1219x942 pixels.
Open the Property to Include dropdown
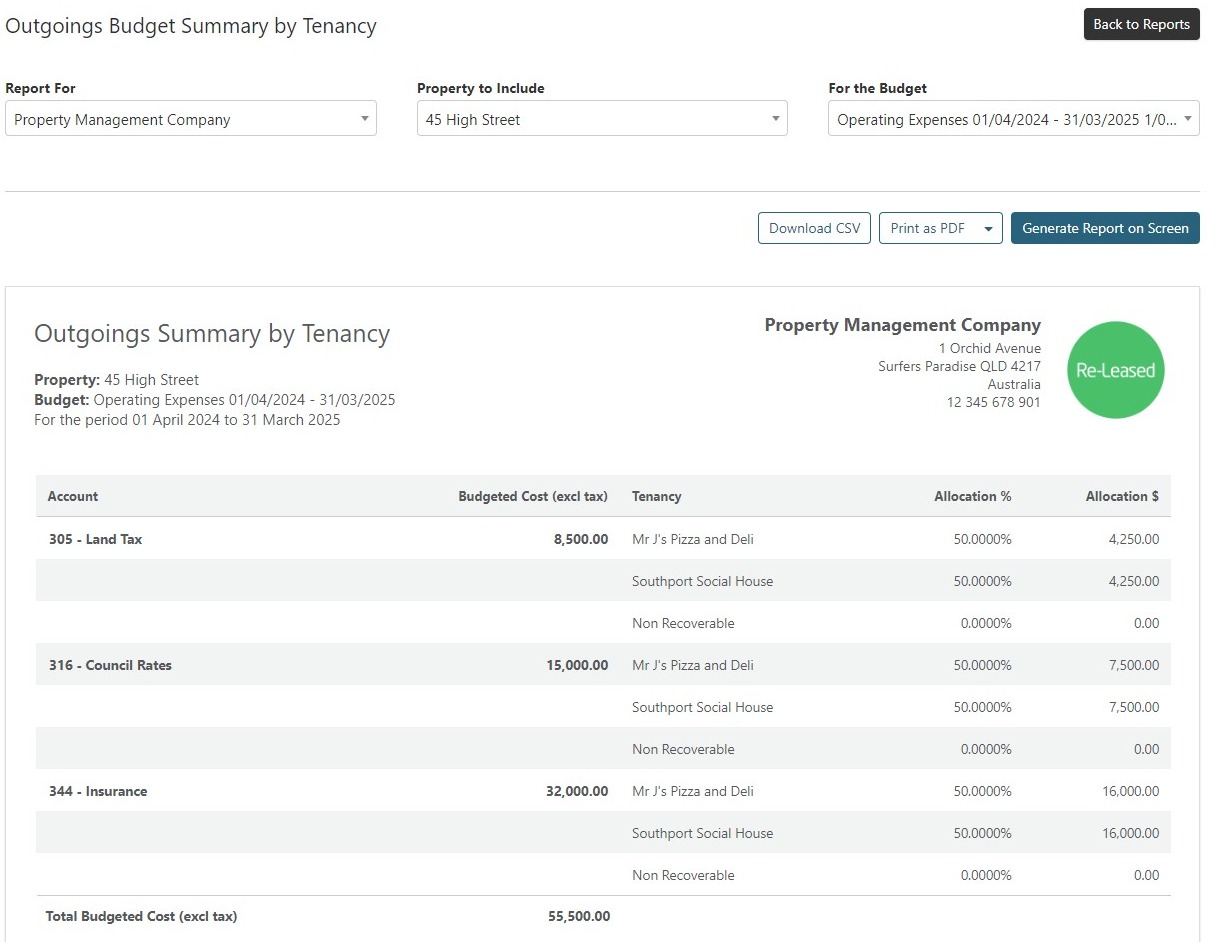click(602, 119)
